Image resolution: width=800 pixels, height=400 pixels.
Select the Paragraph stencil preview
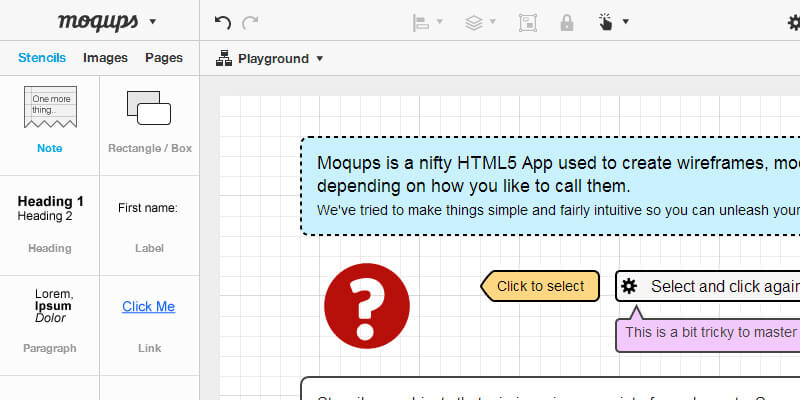coord(53,306)
